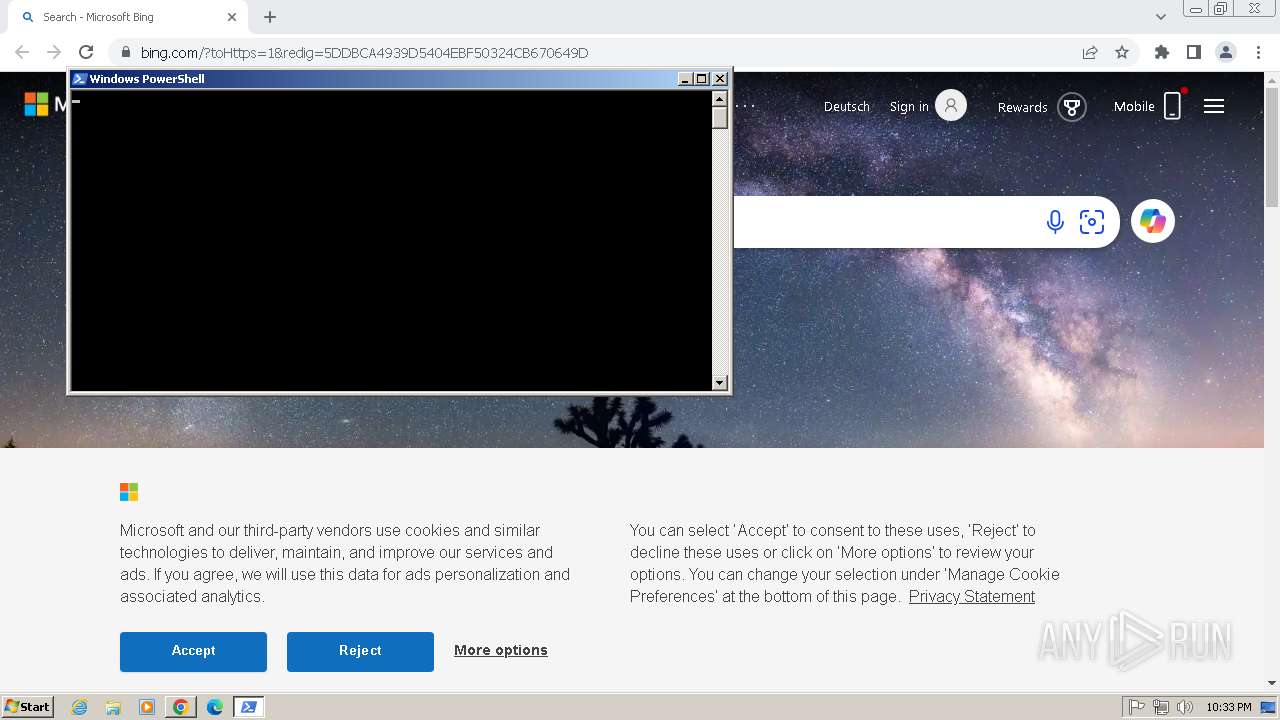This screenshot has width=1280, height=720.
Task: Open the Mobile link on Bing
Action: (x=1134, y=106)
